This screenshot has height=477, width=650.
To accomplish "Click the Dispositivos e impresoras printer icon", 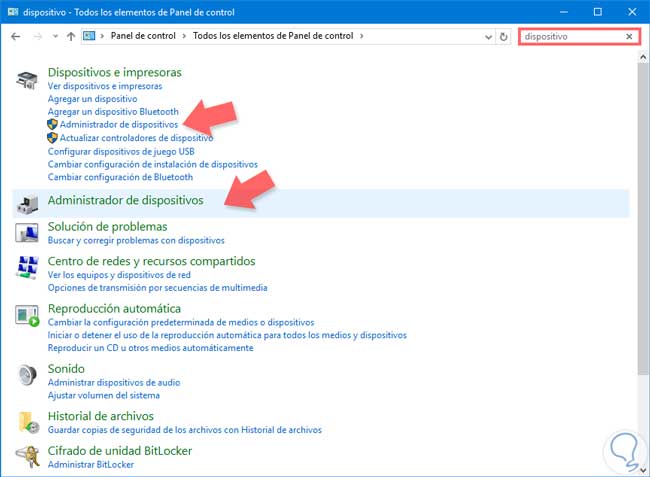I will coord(27,80).
